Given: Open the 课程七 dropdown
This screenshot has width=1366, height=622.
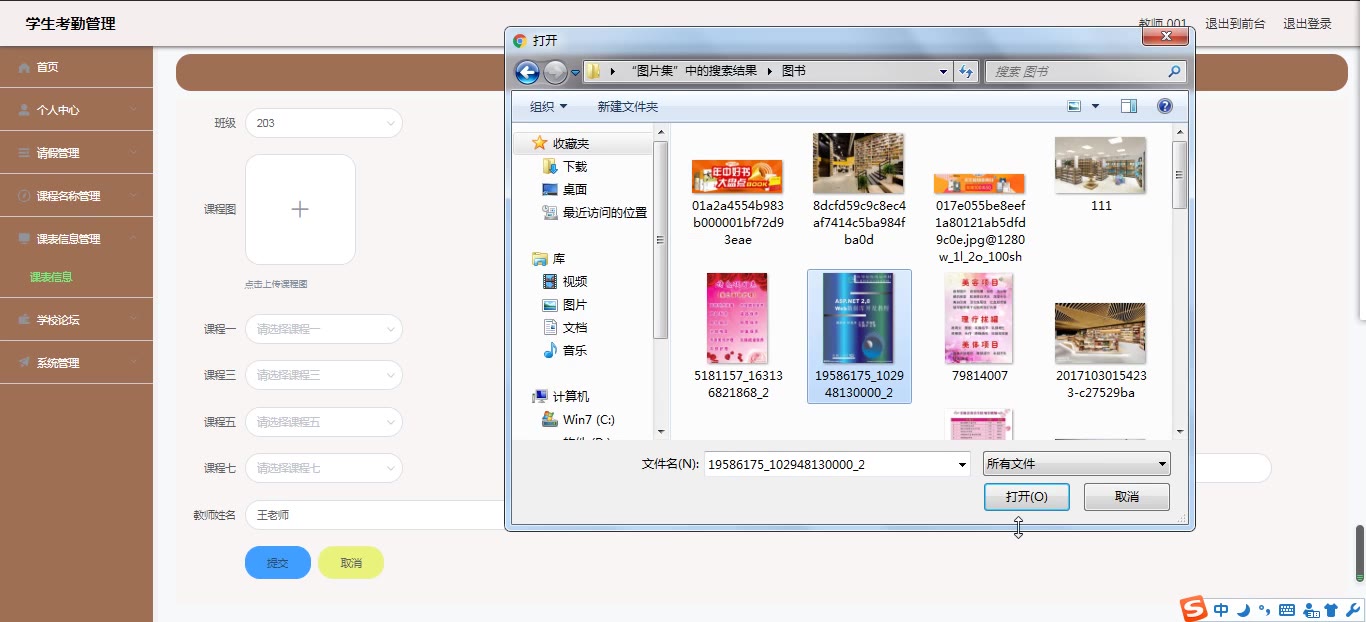Looking at the screenshot, I should pos(324,468).
